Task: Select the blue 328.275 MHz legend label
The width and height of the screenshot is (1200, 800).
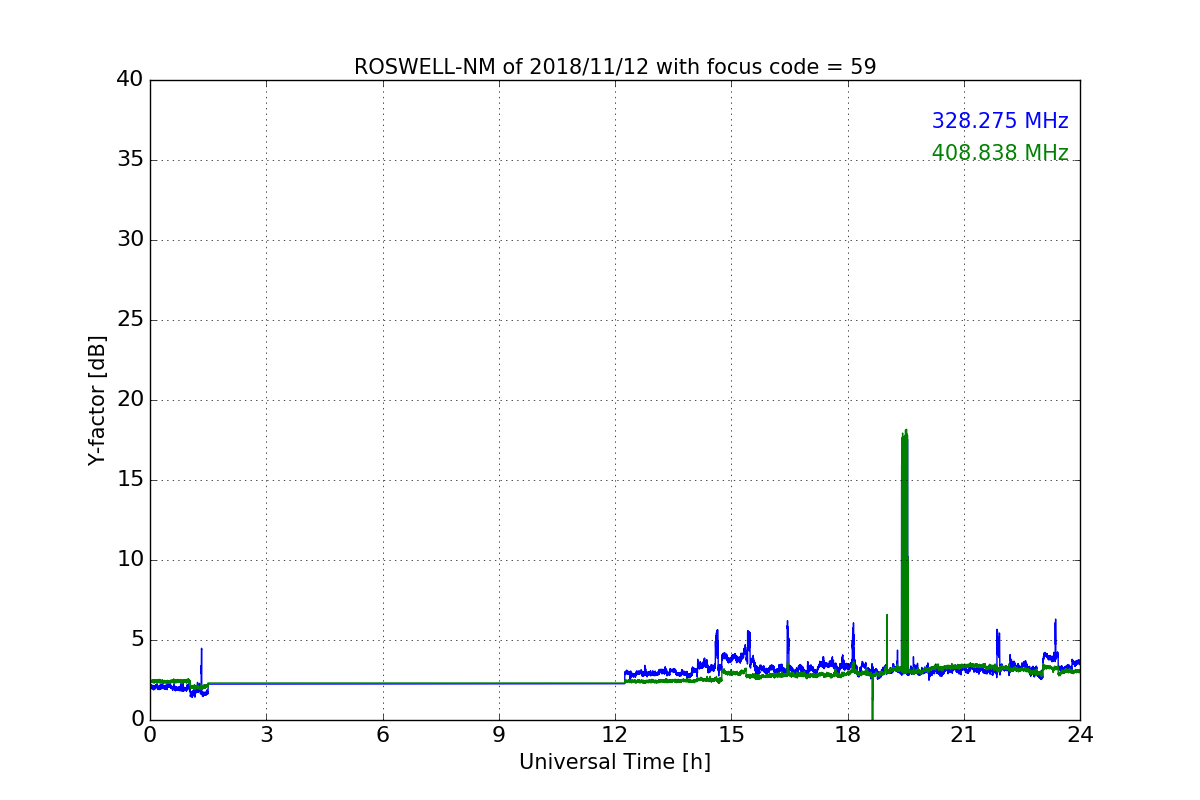Action: [1000, 121]
